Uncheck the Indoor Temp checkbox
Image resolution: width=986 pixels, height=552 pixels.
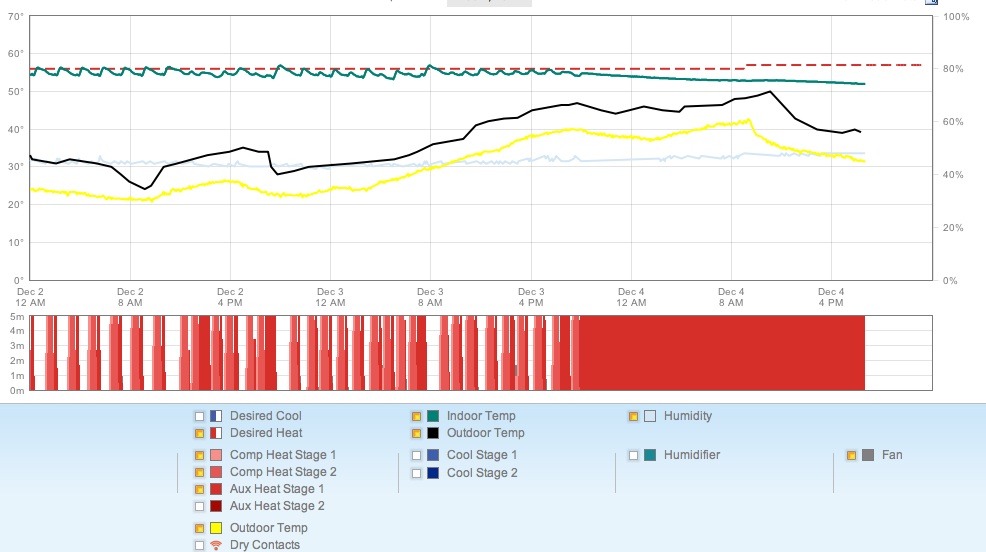[x=416, y=416]
